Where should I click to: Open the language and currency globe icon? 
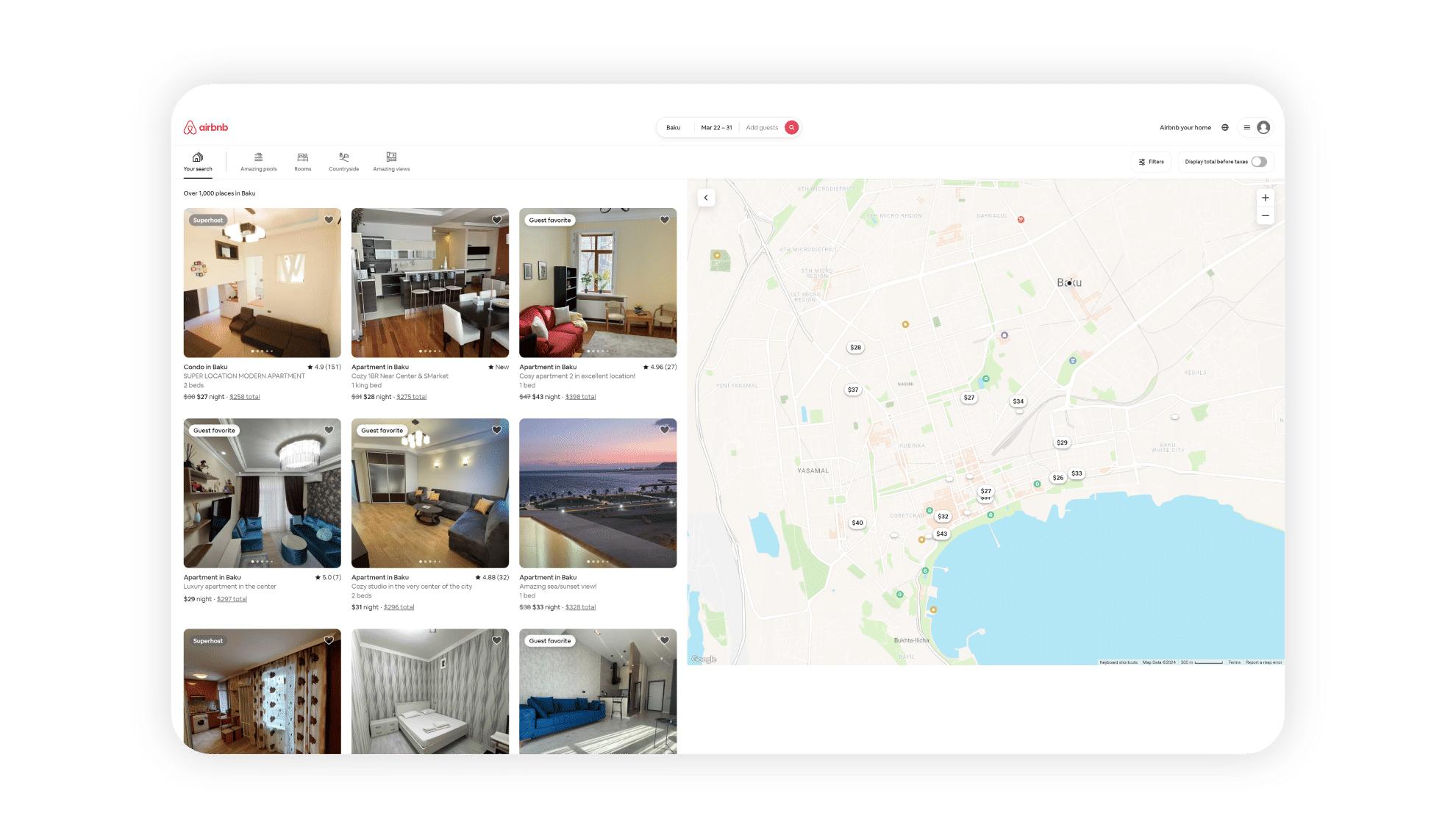(x=1224, y=127)
